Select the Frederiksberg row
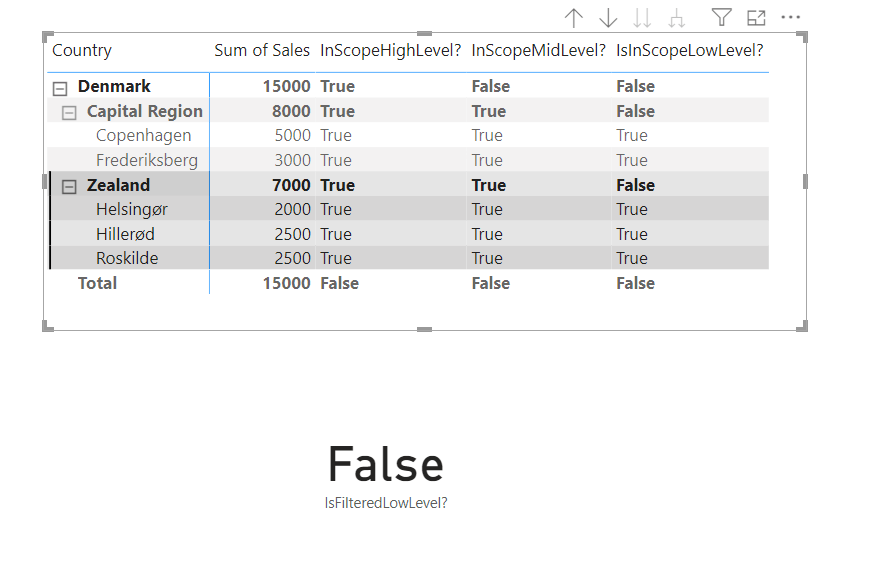This screenshot has width=894, height=583. point(147,160)
